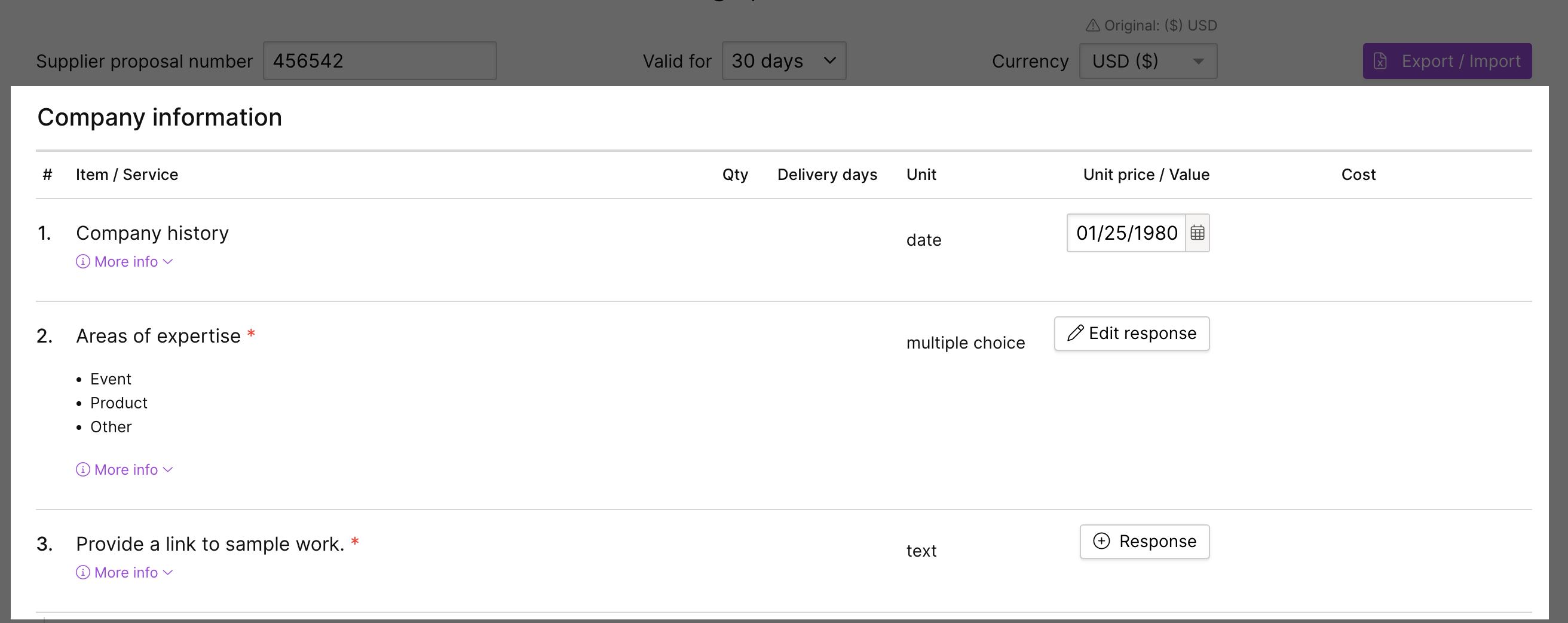Click the Edit response button
Screen dimensions: 1568x623
(x=1132, y=333)
